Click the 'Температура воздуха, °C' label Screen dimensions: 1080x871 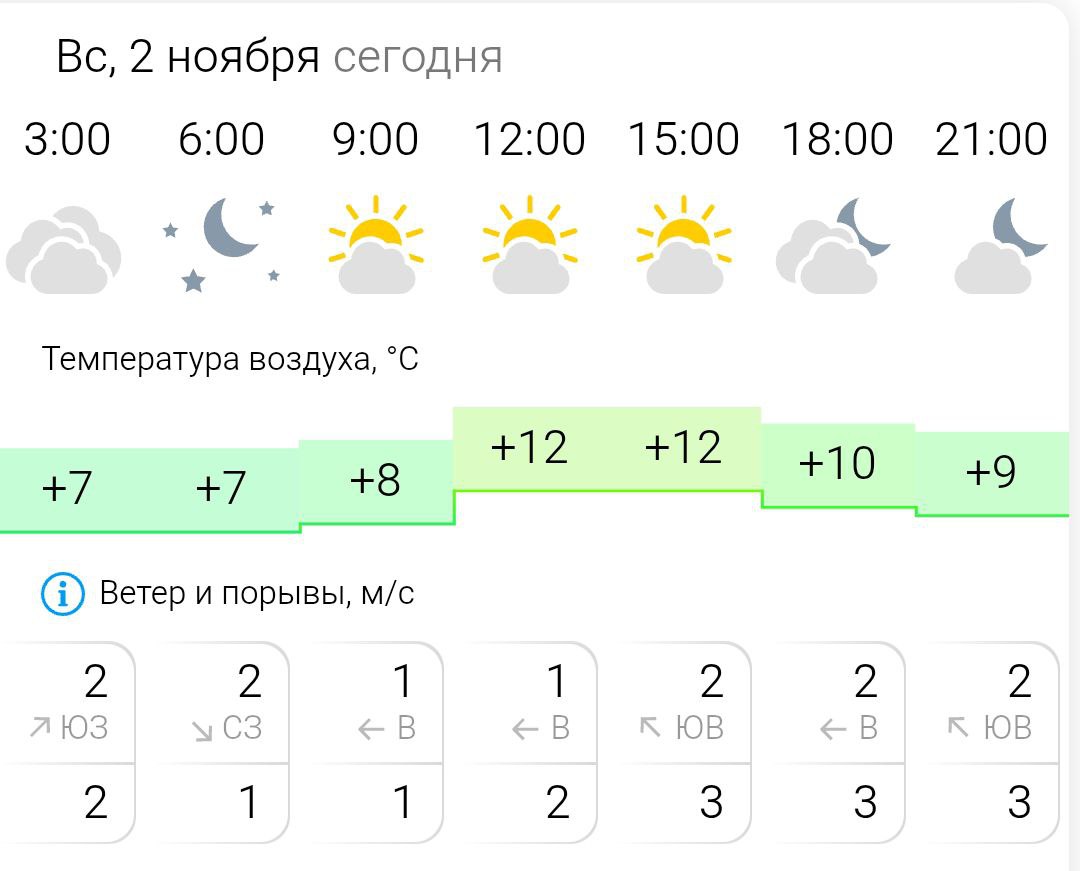[x=230, y=359]
